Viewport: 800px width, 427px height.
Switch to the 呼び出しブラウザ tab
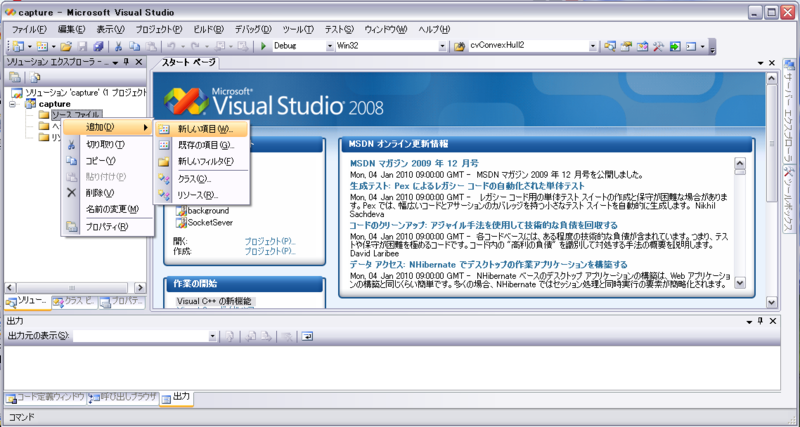coord(122,397)
